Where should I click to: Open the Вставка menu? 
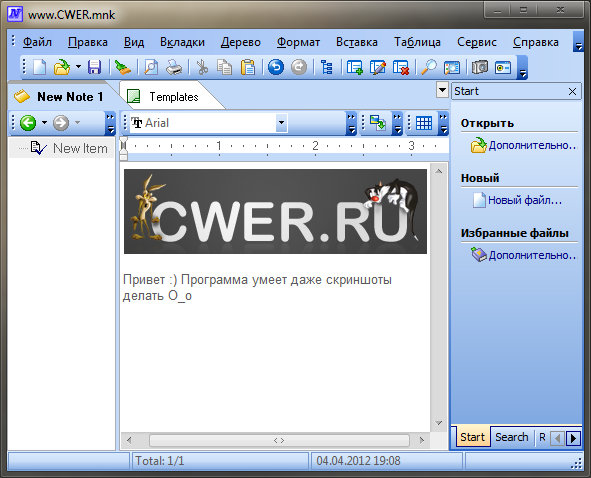pyautogui.click(x=357, y=42)
